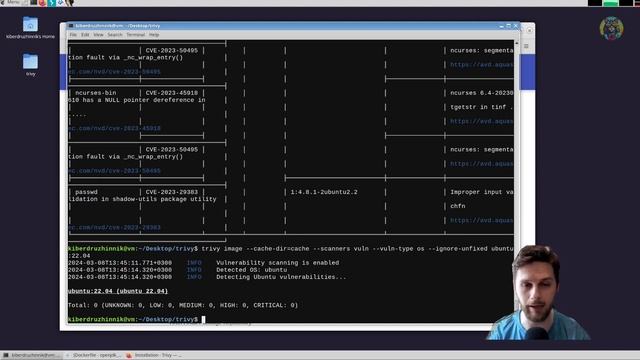Click the bottom terminal prompt cursor
This screenshot has height=360, width=640.
pyautogui.click(x=203, y=319)
